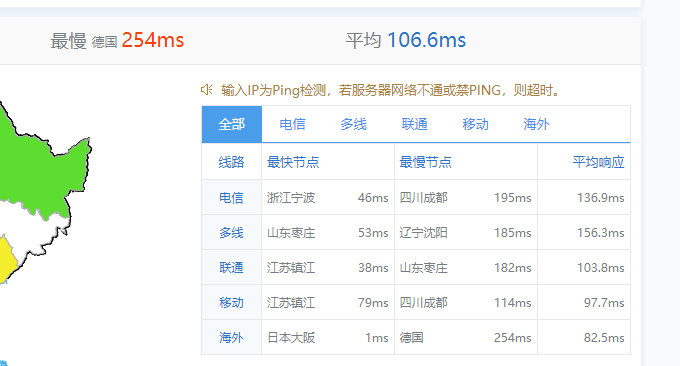Click 浙江宁波 fastest node cell
Image resolution: width=680 pixels, height=366 pixels.
pos(291,198)
